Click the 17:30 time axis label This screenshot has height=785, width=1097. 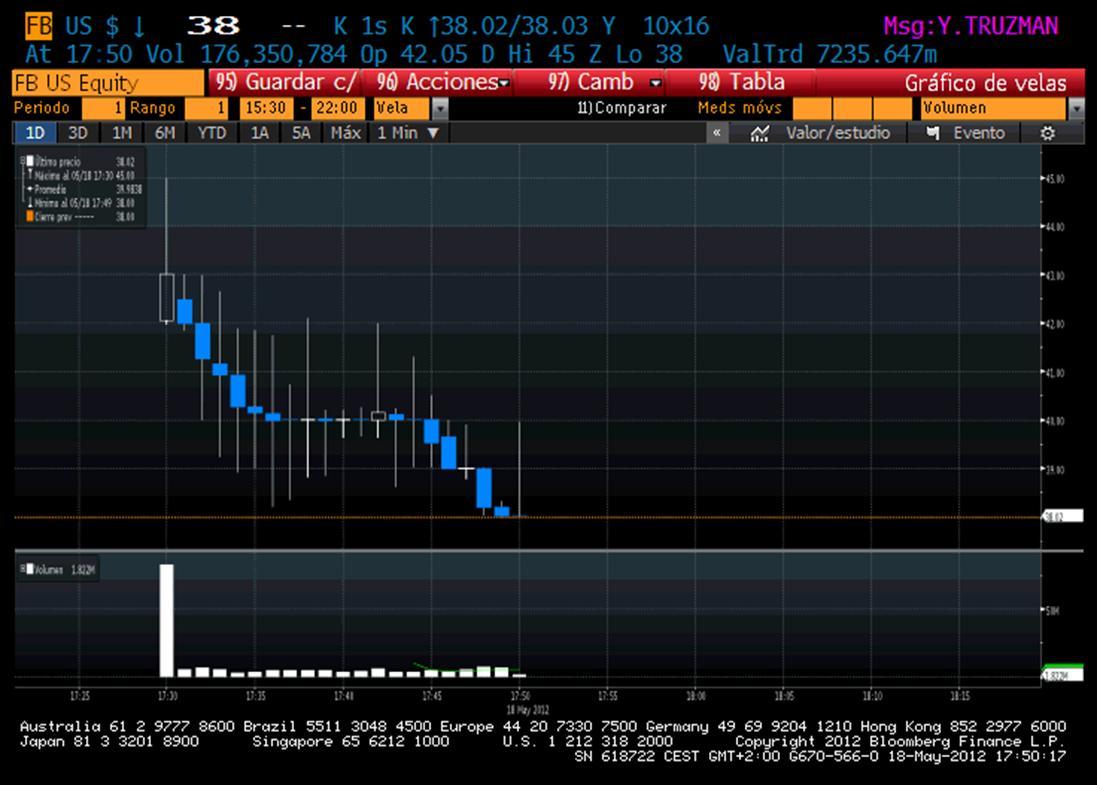point(167,696)
